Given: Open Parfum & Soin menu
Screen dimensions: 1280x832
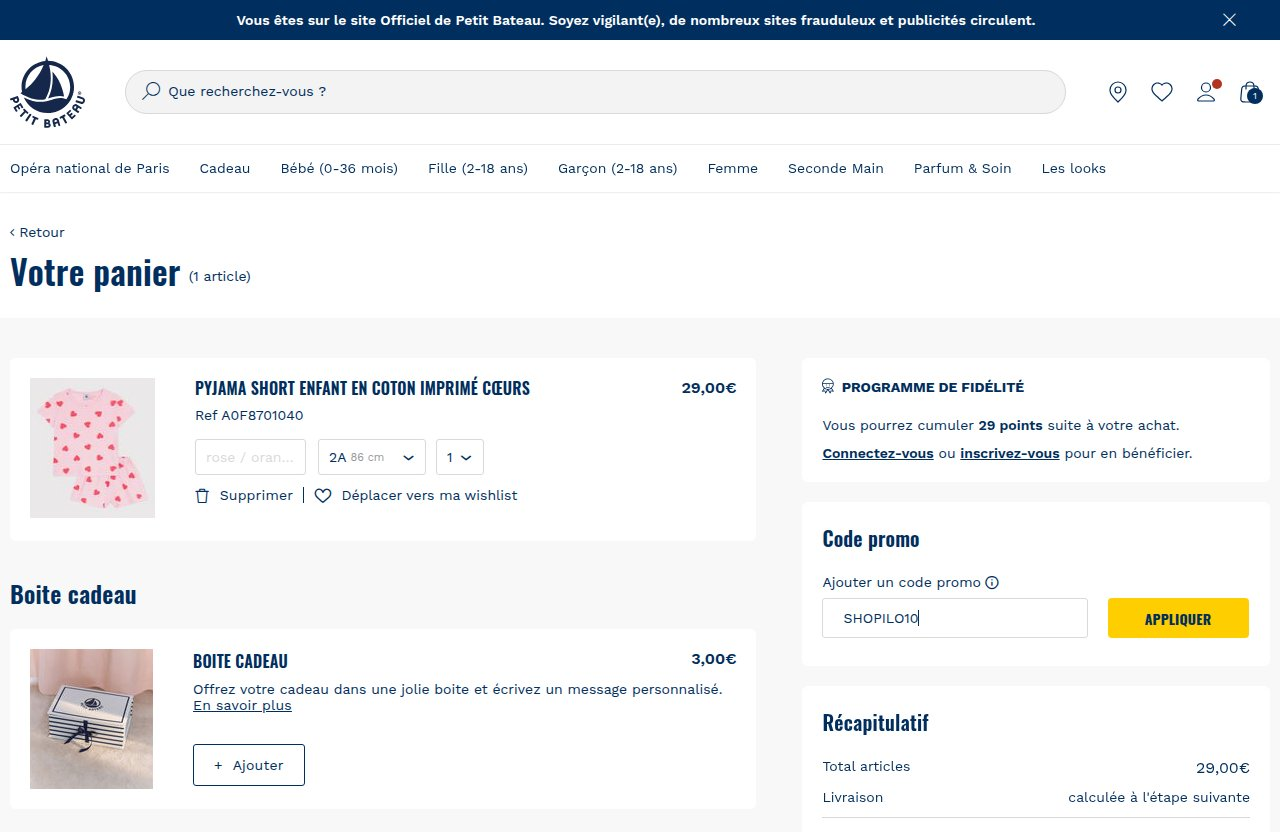Looking at the screenshot, I should 963,168.
